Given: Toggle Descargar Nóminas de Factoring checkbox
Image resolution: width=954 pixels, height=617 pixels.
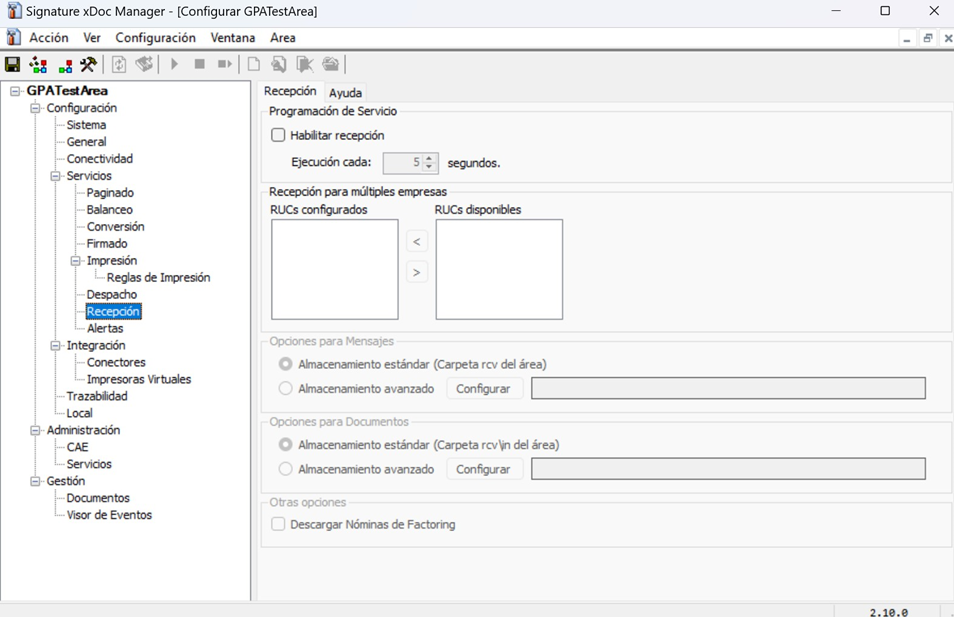Looking at the screenshot, I should pyautogui.click(x=278, y=524).
